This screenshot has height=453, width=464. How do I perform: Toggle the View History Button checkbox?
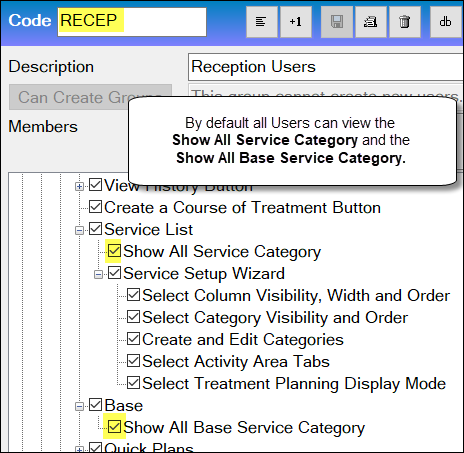pos(95,185)
